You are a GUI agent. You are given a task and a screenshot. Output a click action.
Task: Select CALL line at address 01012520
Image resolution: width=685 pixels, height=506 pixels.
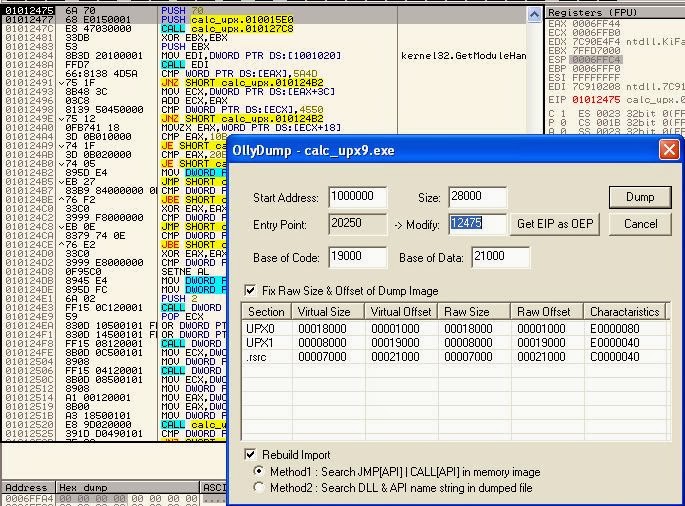point(116,424)
